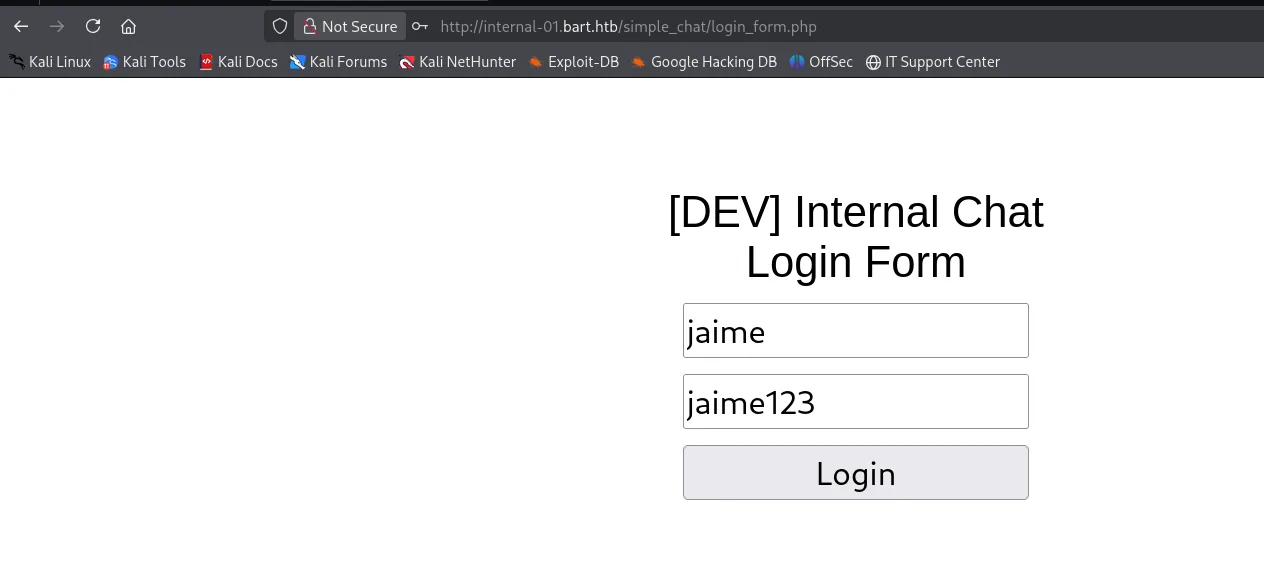Click the Login button
The height and width of the screenshot is (586, 1264).
[856, 472]
